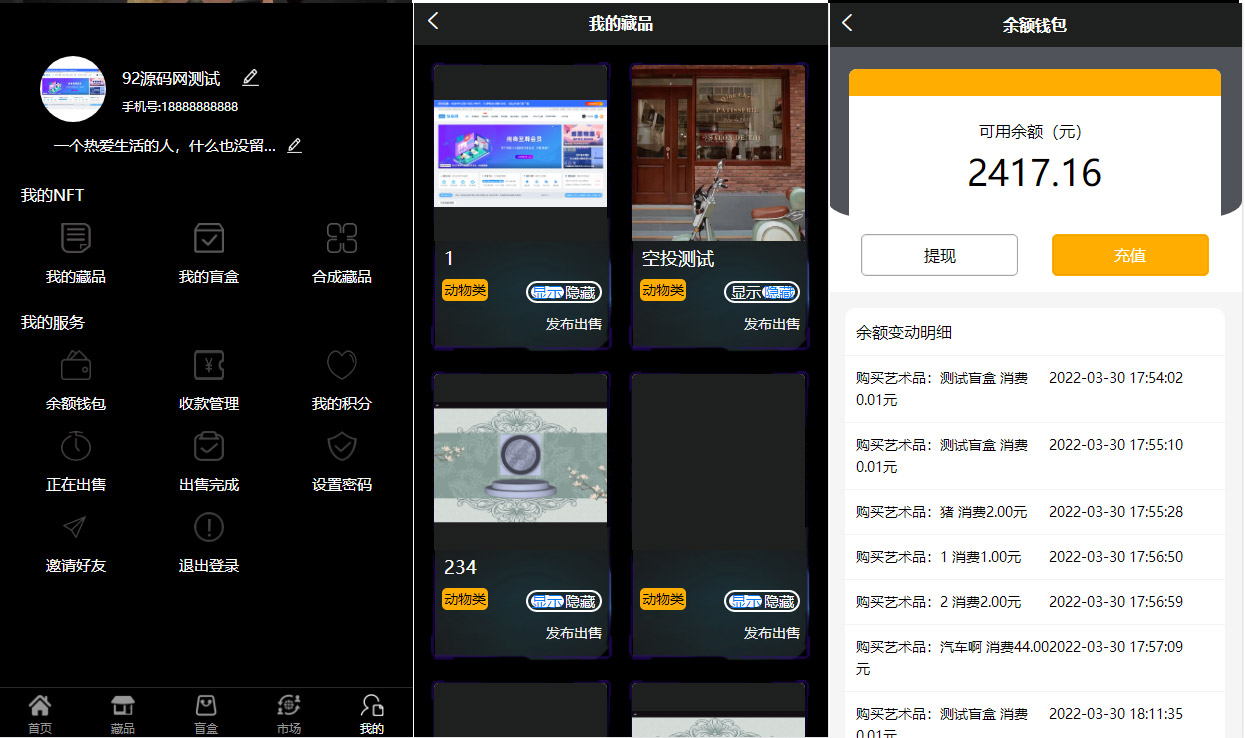The image size is (1245, 738).
Task: Open 我的积分 heart icon
Action: [x=342, y=365]
